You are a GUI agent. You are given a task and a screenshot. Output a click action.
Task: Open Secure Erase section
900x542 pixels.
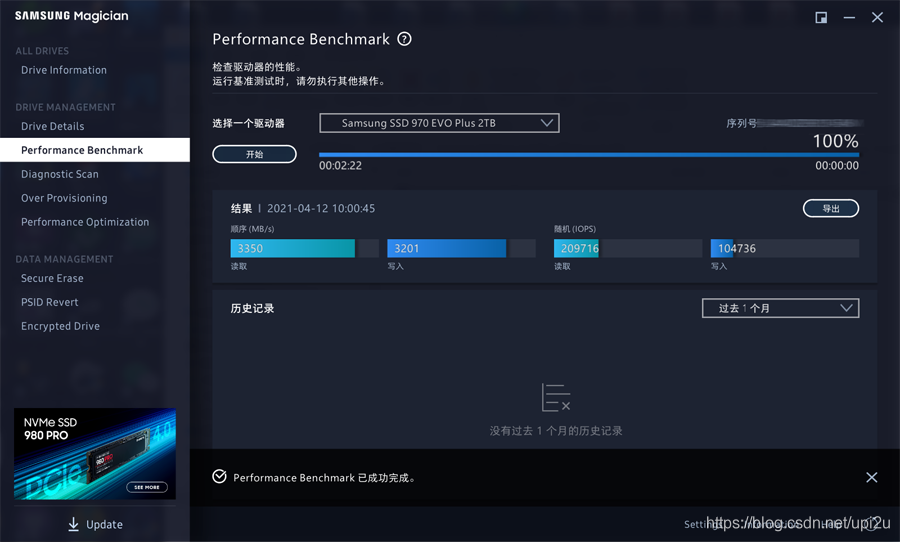pyautogui.click(x=52, y=278)
